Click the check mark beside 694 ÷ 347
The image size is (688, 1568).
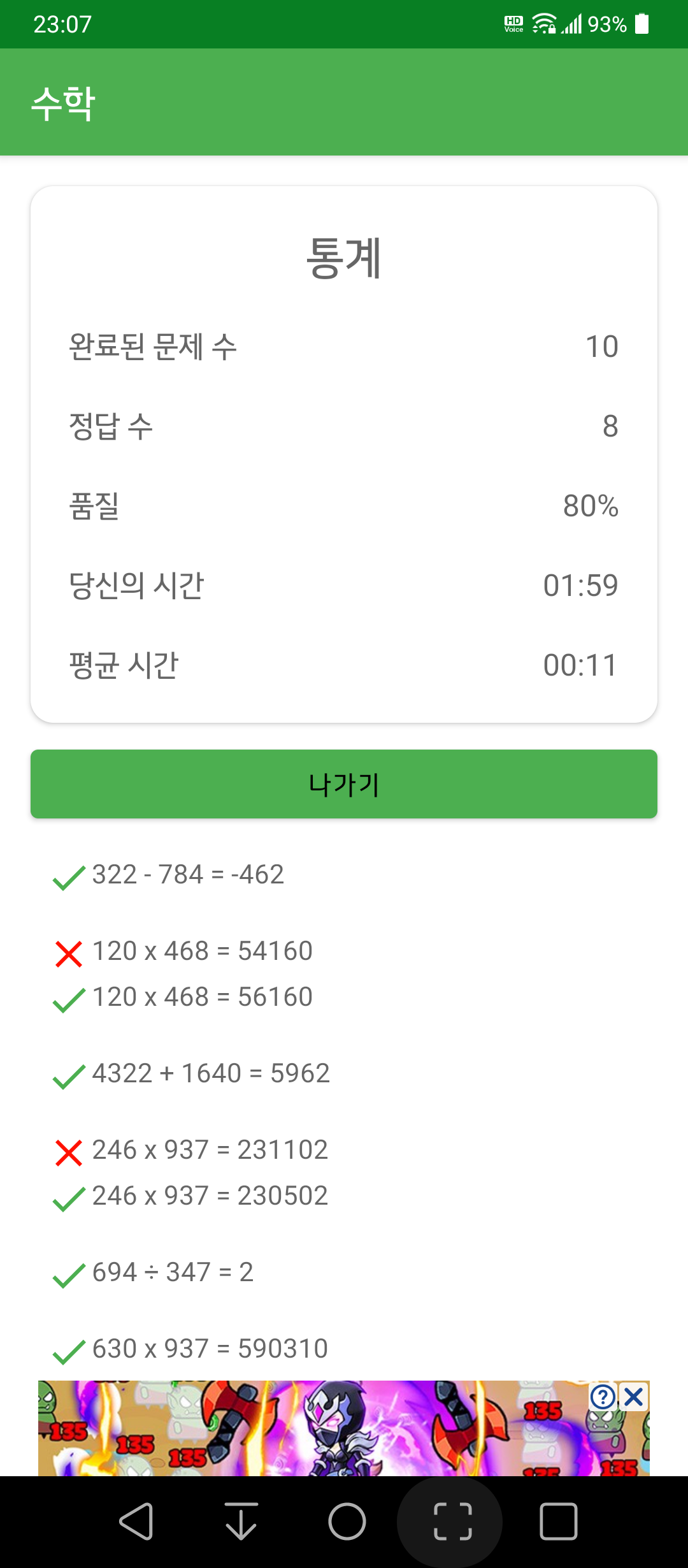coord(69,1275)
